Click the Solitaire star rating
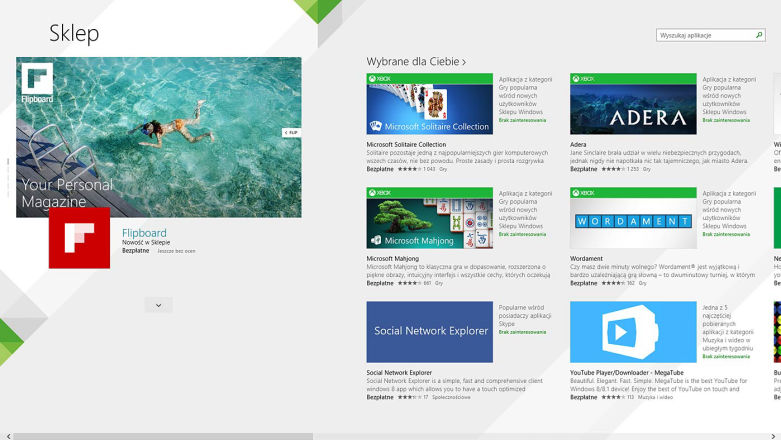This screenshot has width=781, height=440. click(x=409, y=169)
